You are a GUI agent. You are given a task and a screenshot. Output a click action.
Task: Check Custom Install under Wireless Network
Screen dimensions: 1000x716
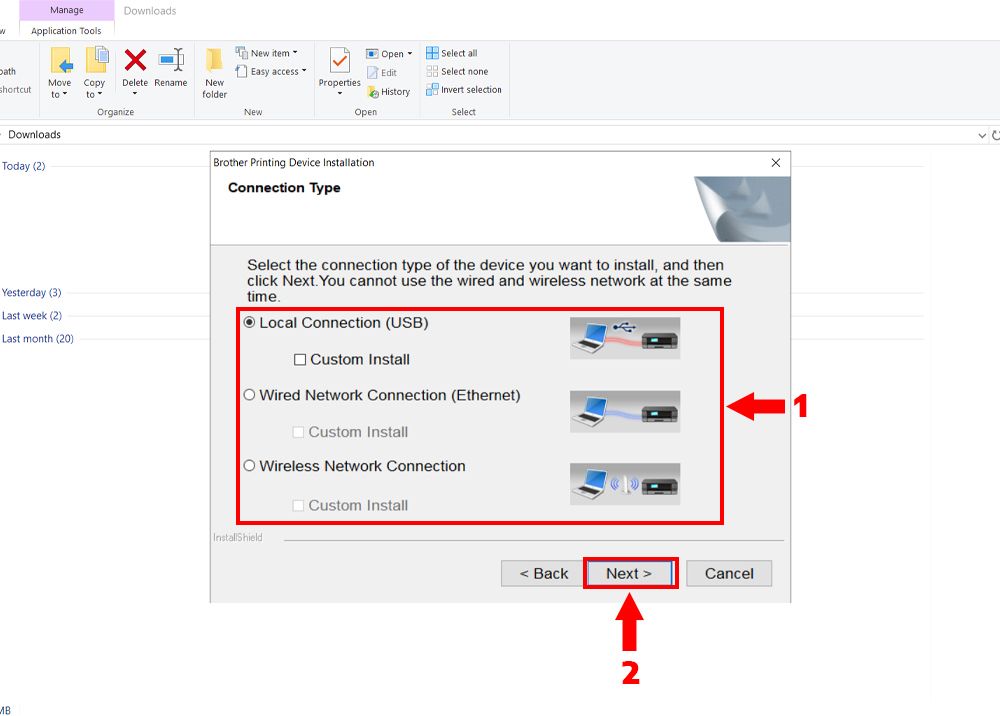298,506
